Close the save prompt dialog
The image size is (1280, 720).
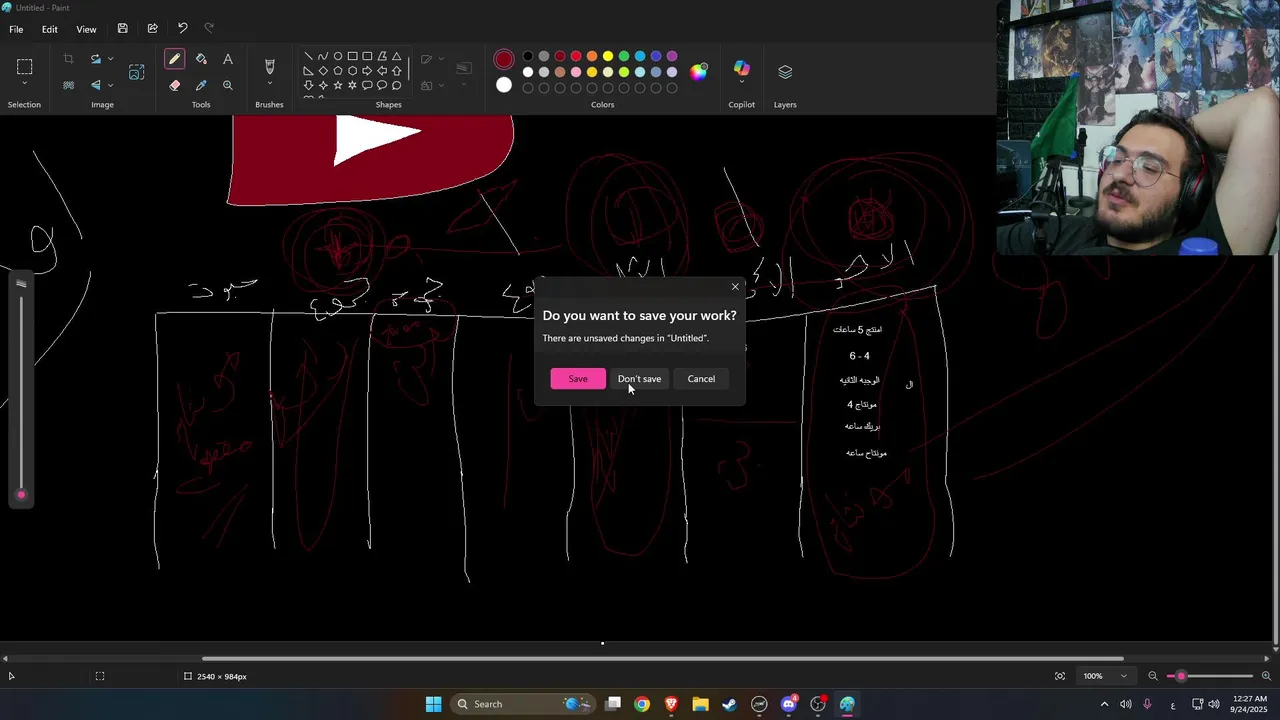735,287
